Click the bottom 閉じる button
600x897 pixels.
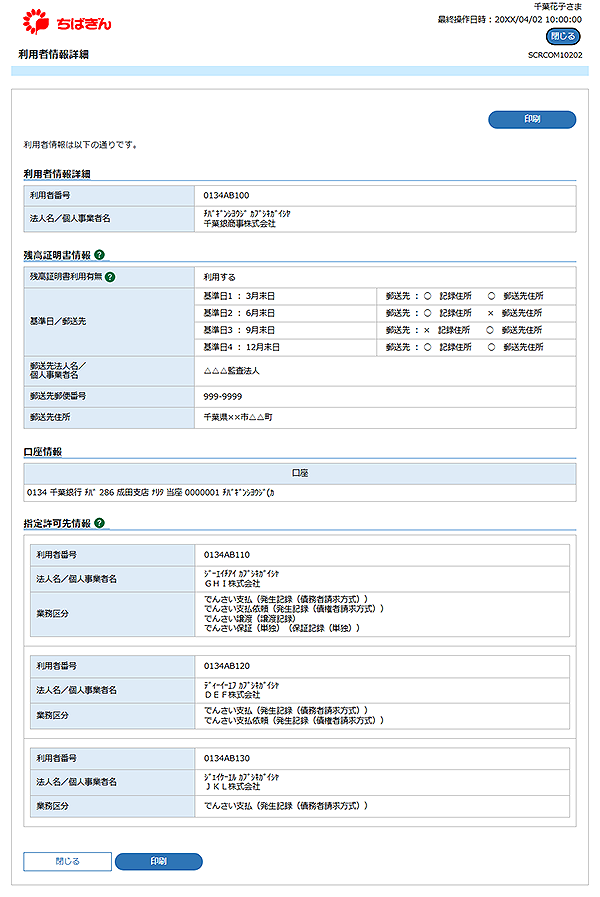coord(67,861)
